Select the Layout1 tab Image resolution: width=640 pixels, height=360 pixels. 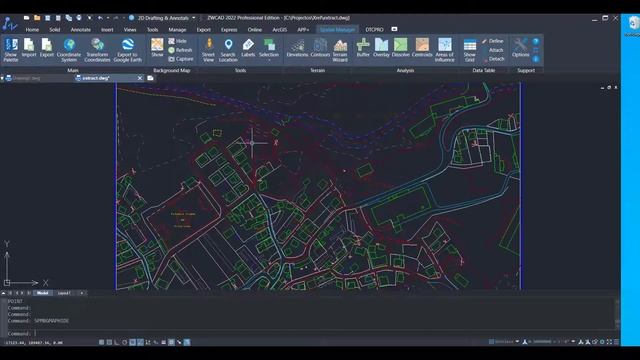pyautogui.click(x=64, y=293)
